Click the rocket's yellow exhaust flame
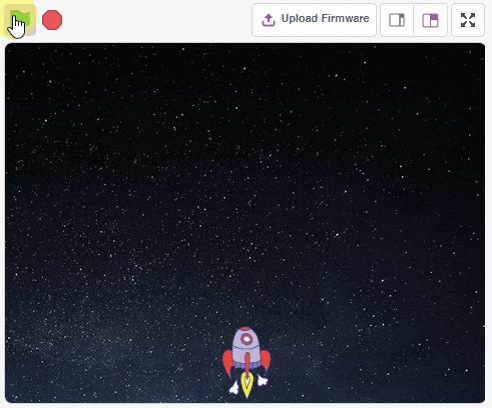 [247, 384]
